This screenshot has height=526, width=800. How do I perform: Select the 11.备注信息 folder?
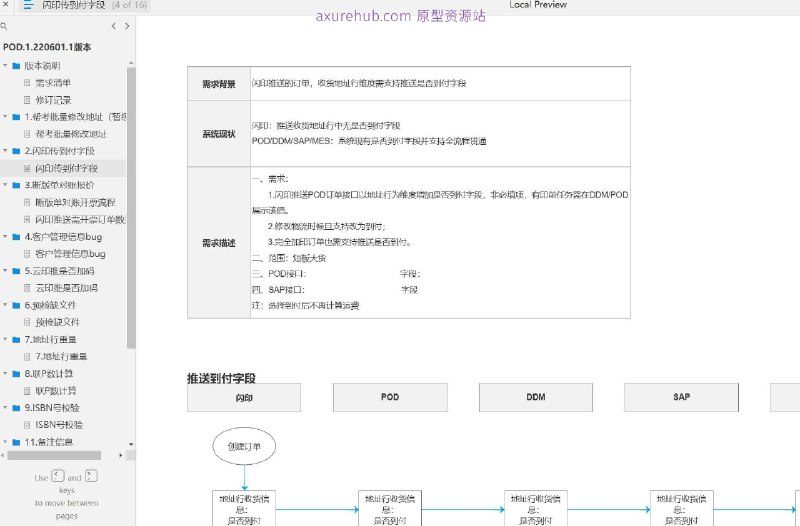pyautogui.click(x=48, y=442)
